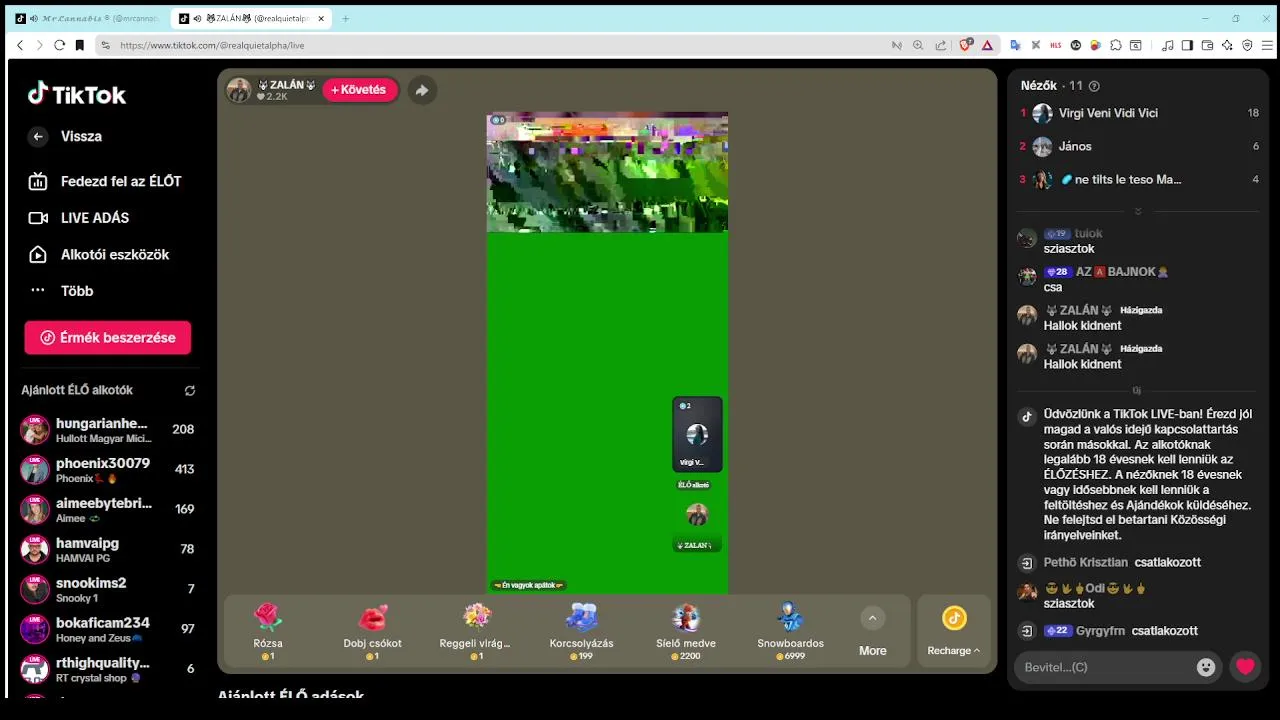This screenshot has width=1280, height=720.
Task: Close the ZALÁN browser tab
Action: 321,18
